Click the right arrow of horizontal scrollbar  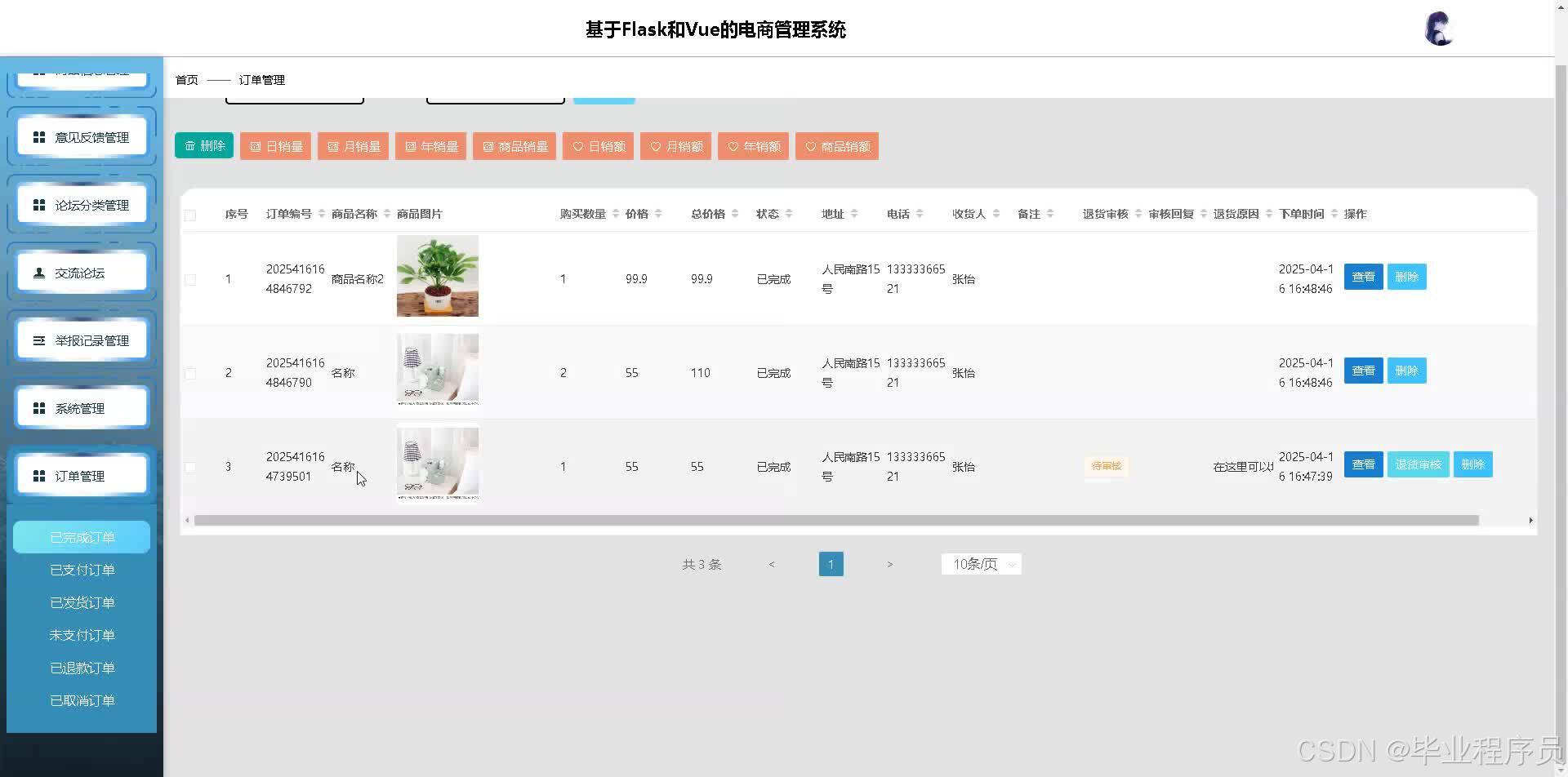[1530, 520]
